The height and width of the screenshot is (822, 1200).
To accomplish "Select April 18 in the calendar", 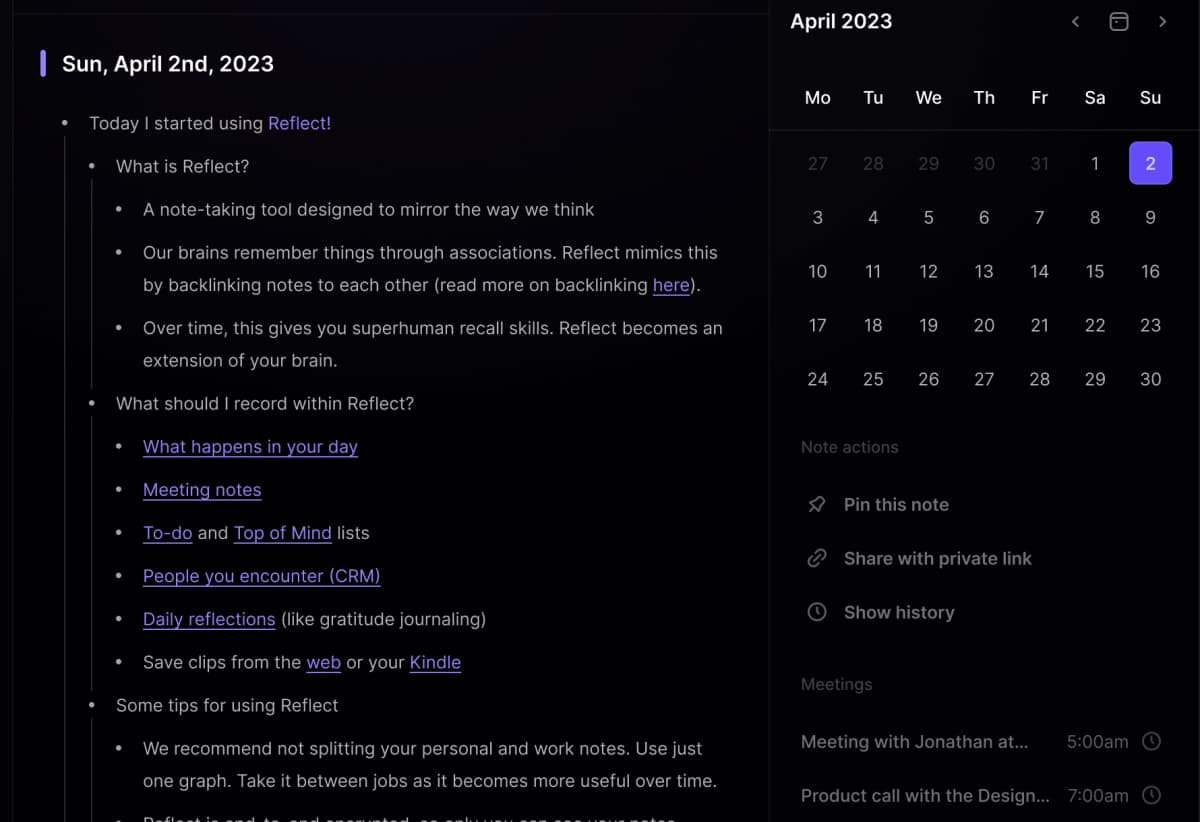I will [873, 325].
